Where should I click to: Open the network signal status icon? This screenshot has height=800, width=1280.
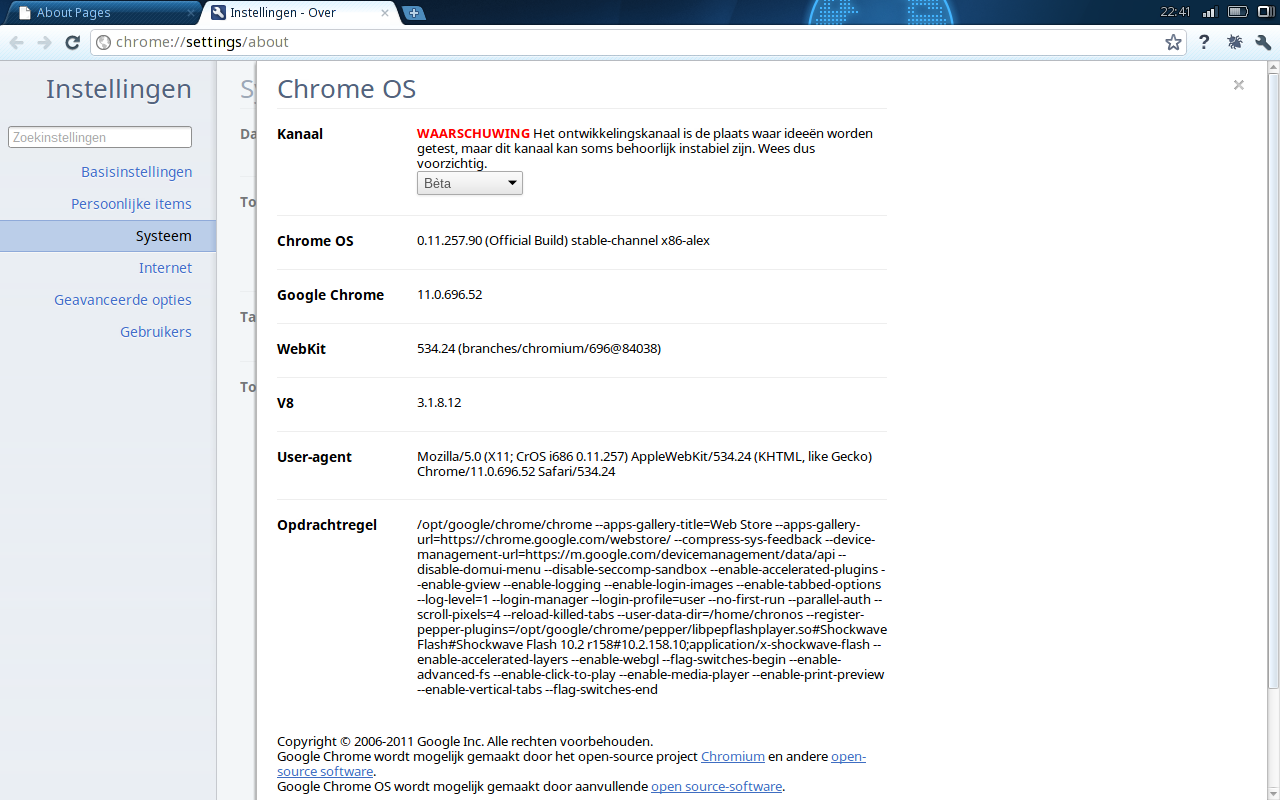(x=1209, y=12)
